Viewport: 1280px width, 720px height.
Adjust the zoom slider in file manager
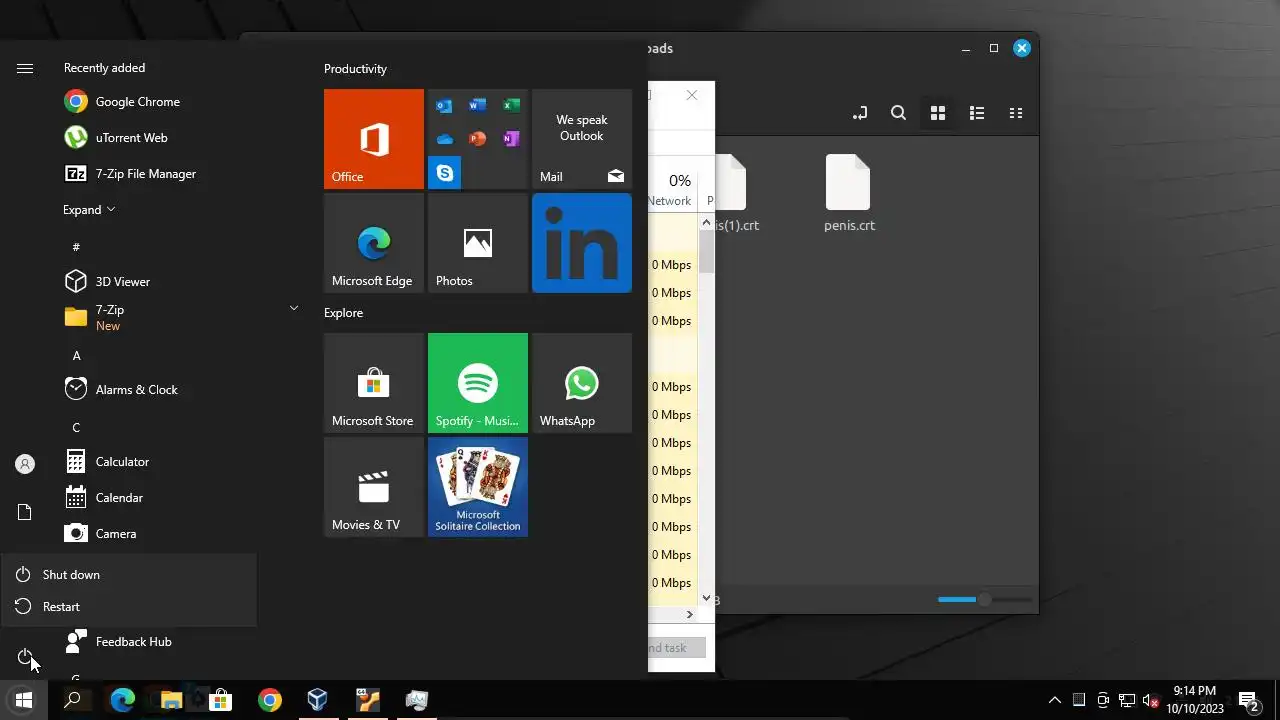[x=984, y=599]
